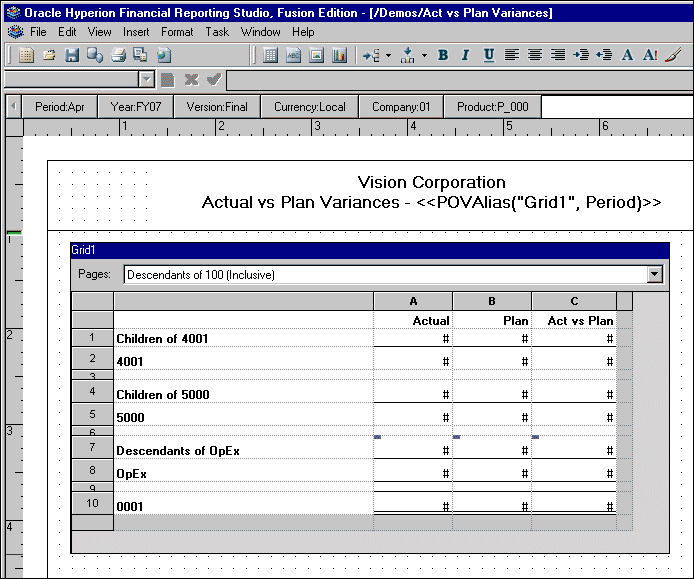Select row 1 header
The width and height of the screenshot is (694, 579).
pyautogui.click(x=92, y=338)
